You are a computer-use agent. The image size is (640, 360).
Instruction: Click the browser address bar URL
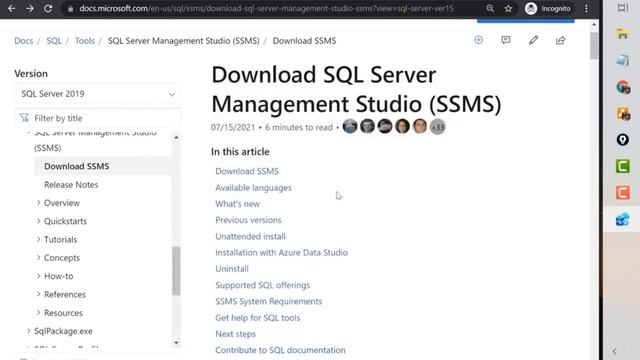coord(267,8)
